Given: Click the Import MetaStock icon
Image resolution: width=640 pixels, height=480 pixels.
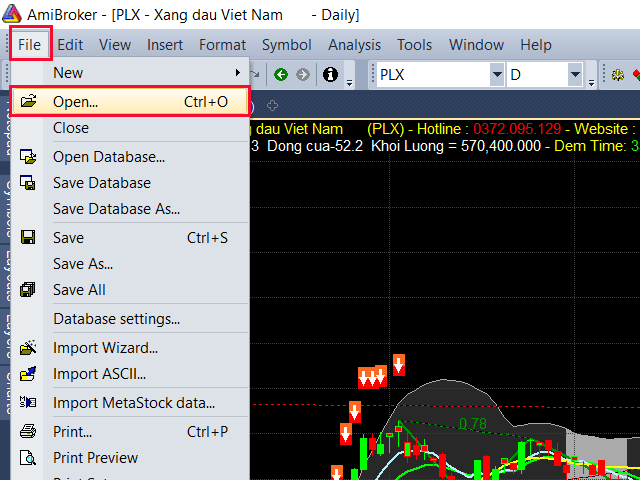Looking at the screenshot, I should click(28, 402).
